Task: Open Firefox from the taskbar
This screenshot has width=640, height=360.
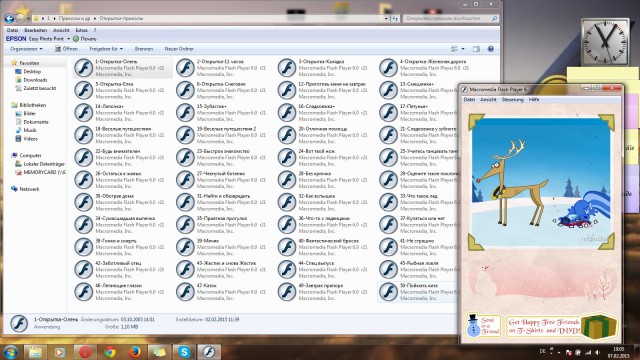Action: pos(134,352)
